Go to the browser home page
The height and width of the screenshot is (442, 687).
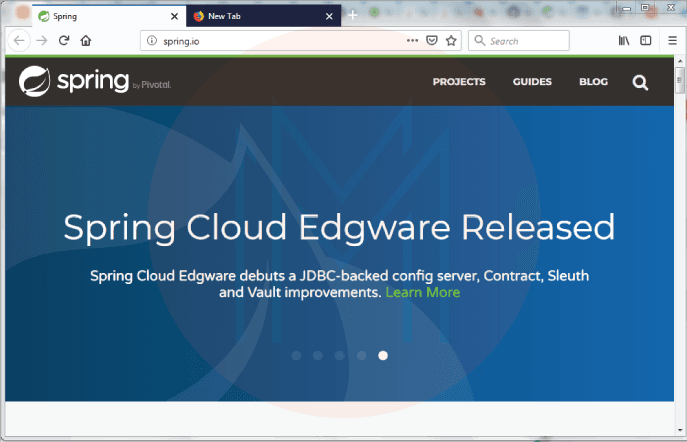point(86,41)
